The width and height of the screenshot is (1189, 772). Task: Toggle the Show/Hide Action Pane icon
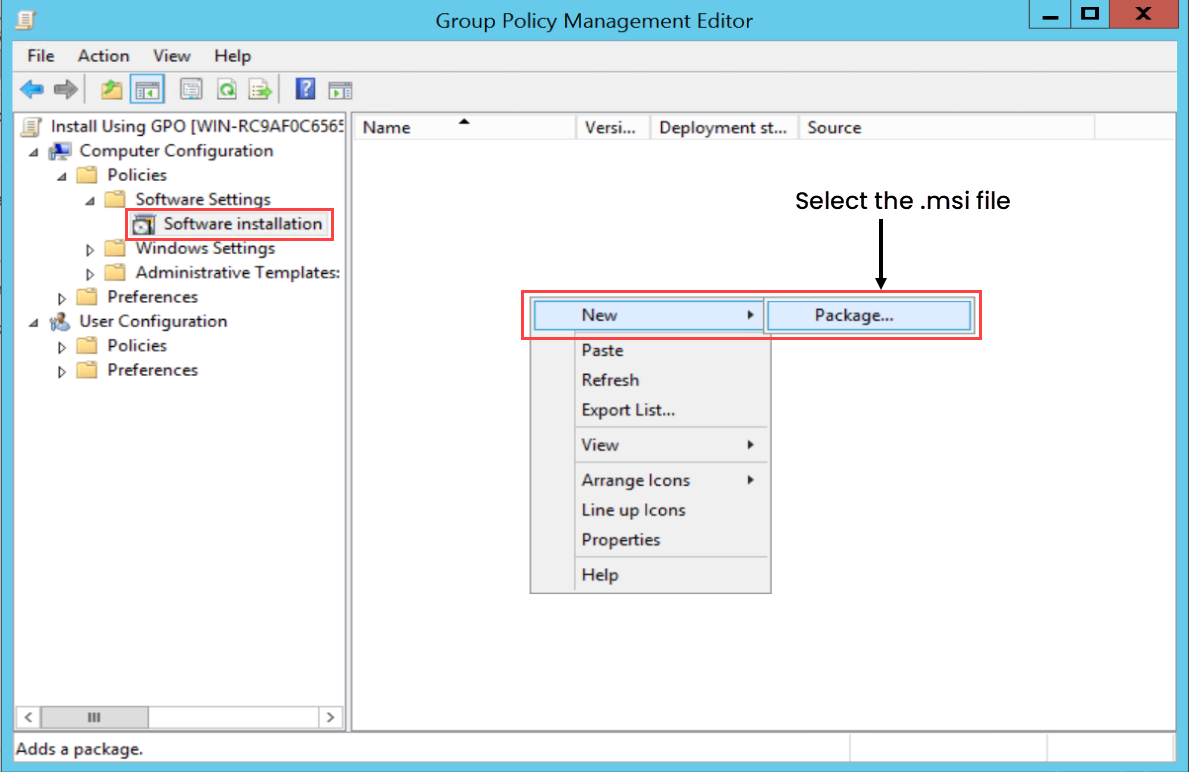pos(341,90)
